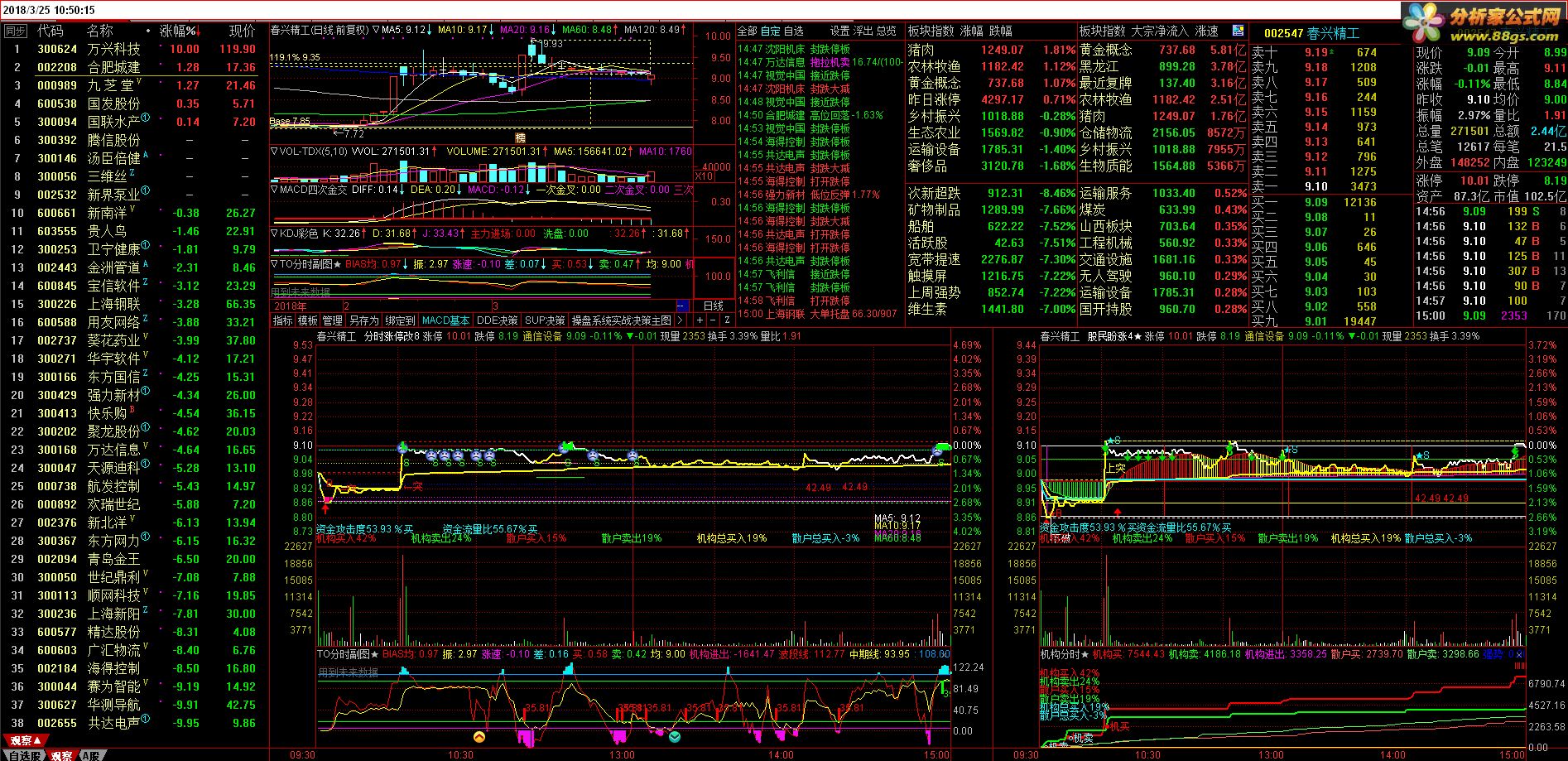Open the 黄金概念 row showing 5.81亿
This screenshot has width=1568, height=761.
(x=1162, y=50)
